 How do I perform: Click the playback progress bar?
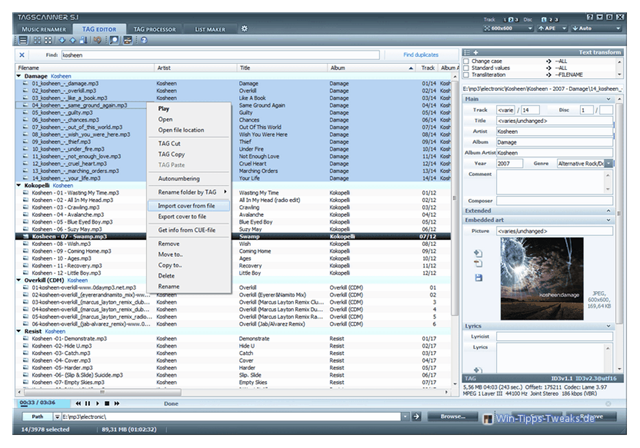44,403
